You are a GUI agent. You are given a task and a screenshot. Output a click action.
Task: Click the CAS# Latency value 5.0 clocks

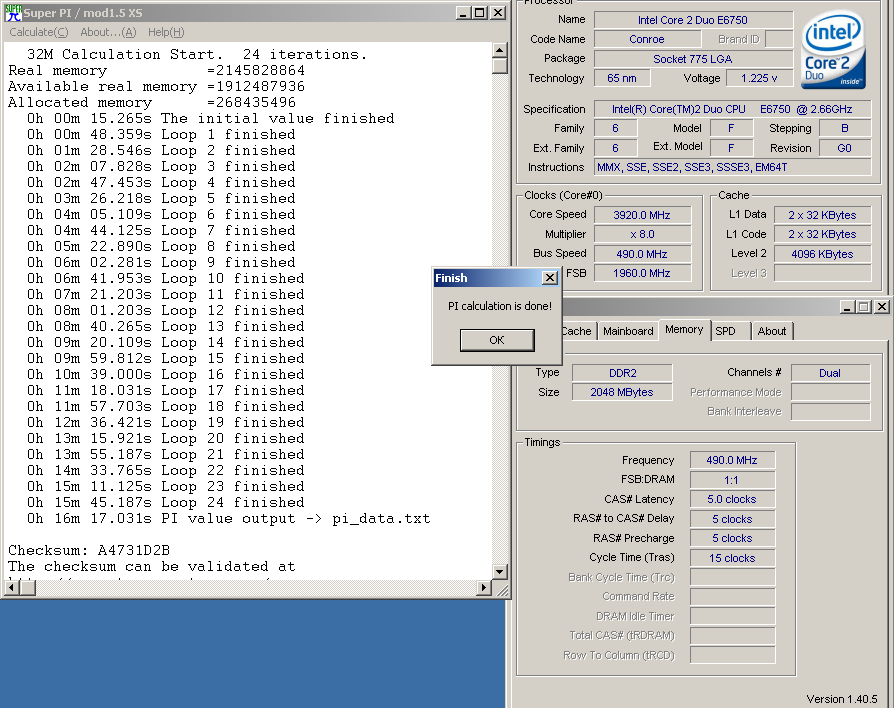(732, 499)
